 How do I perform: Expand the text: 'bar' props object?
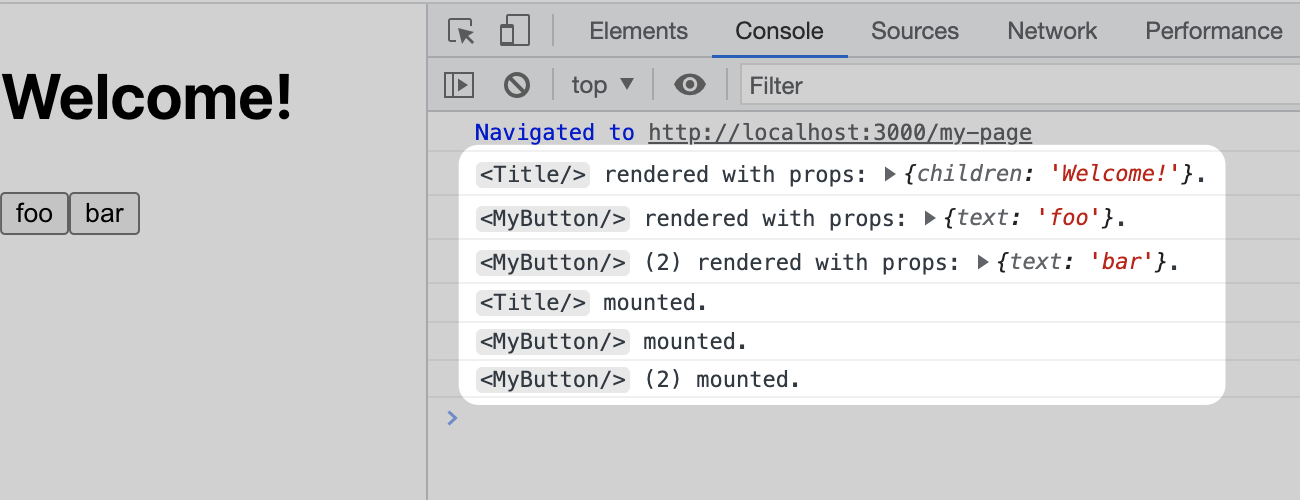pos(983,263)
